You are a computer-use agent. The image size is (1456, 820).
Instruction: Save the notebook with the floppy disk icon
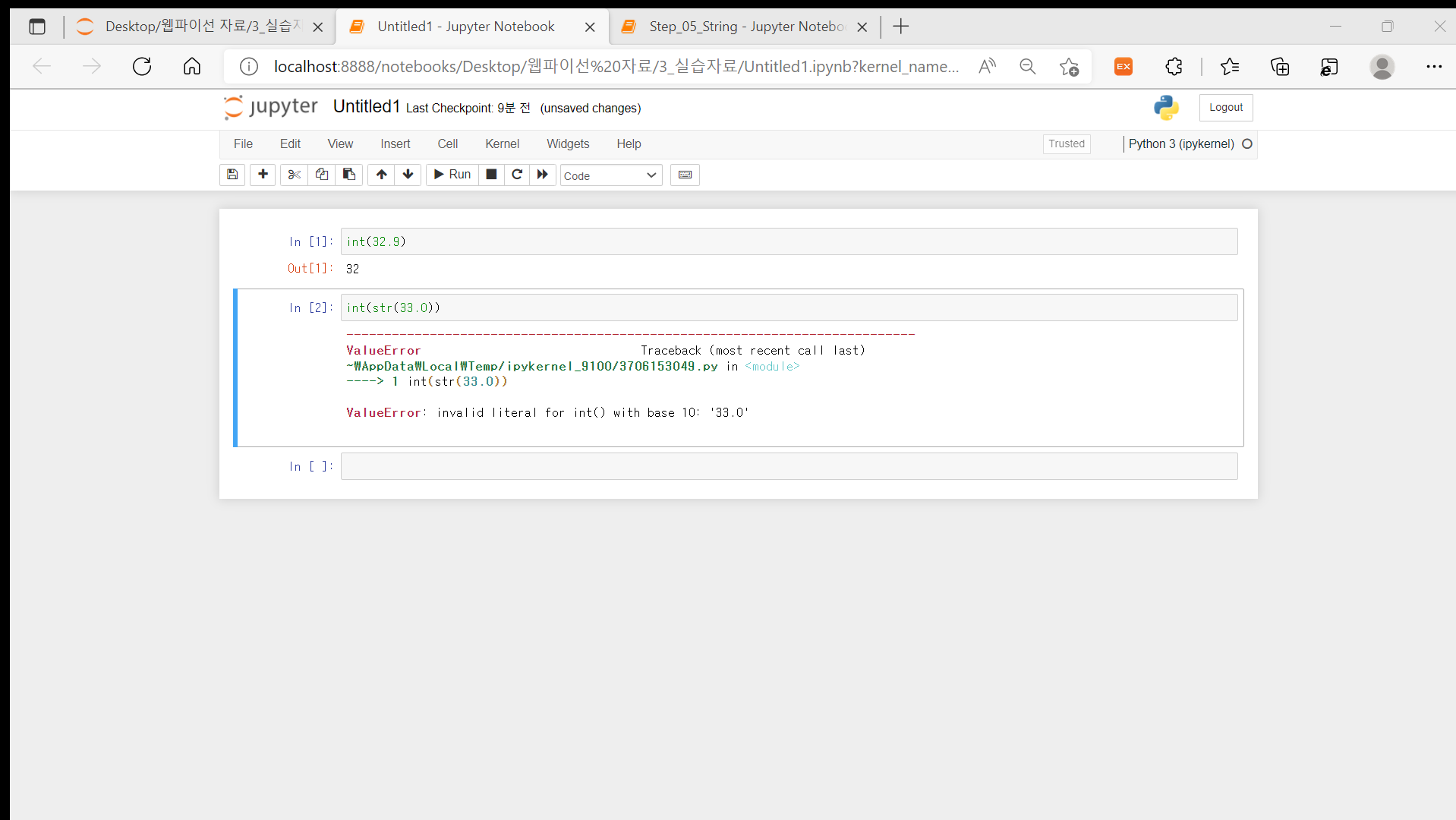click(x=232, y=175)
